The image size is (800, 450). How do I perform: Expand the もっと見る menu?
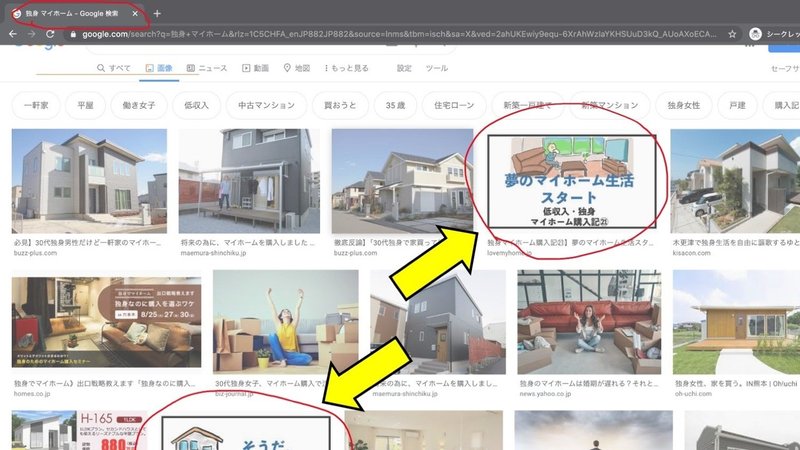[x=346, y=68]
